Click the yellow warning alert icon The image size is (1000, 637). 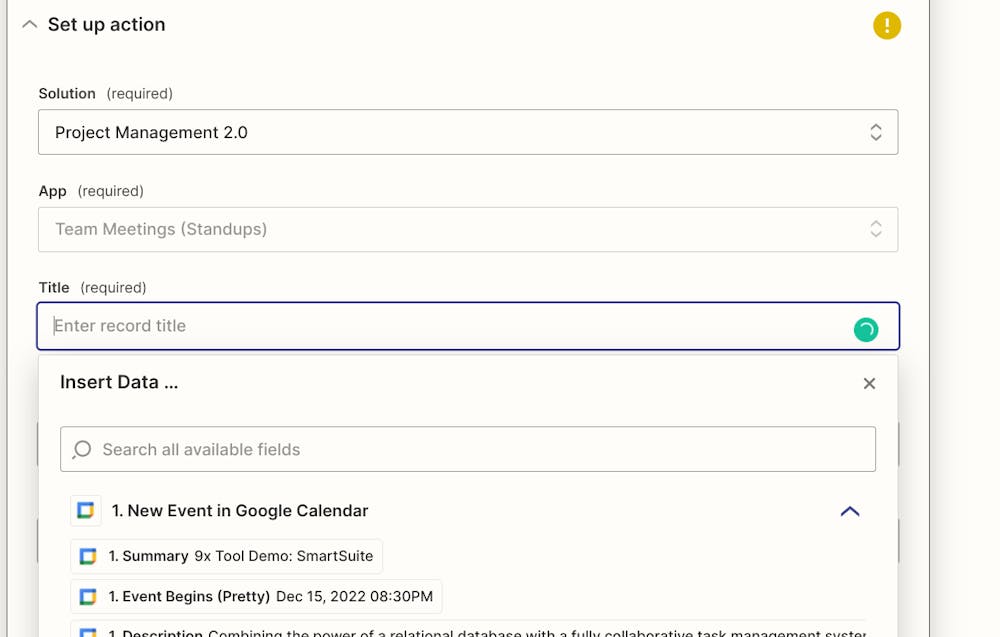pos(886,25)
